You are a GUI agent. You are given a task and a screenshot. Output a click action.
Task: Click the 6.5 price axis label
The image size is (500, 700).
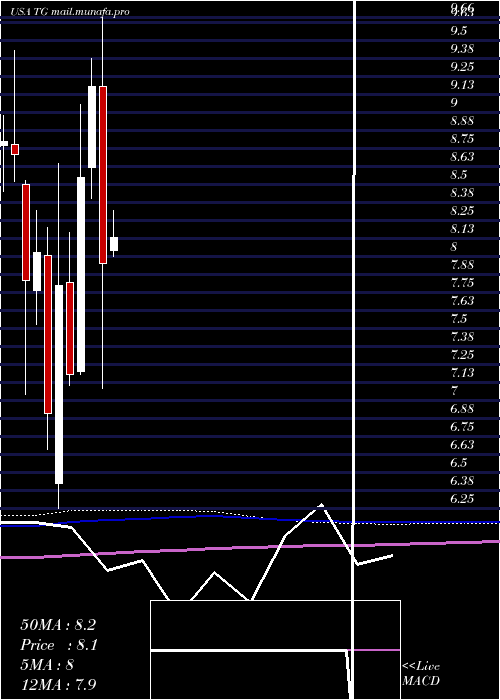click(459, 463)
